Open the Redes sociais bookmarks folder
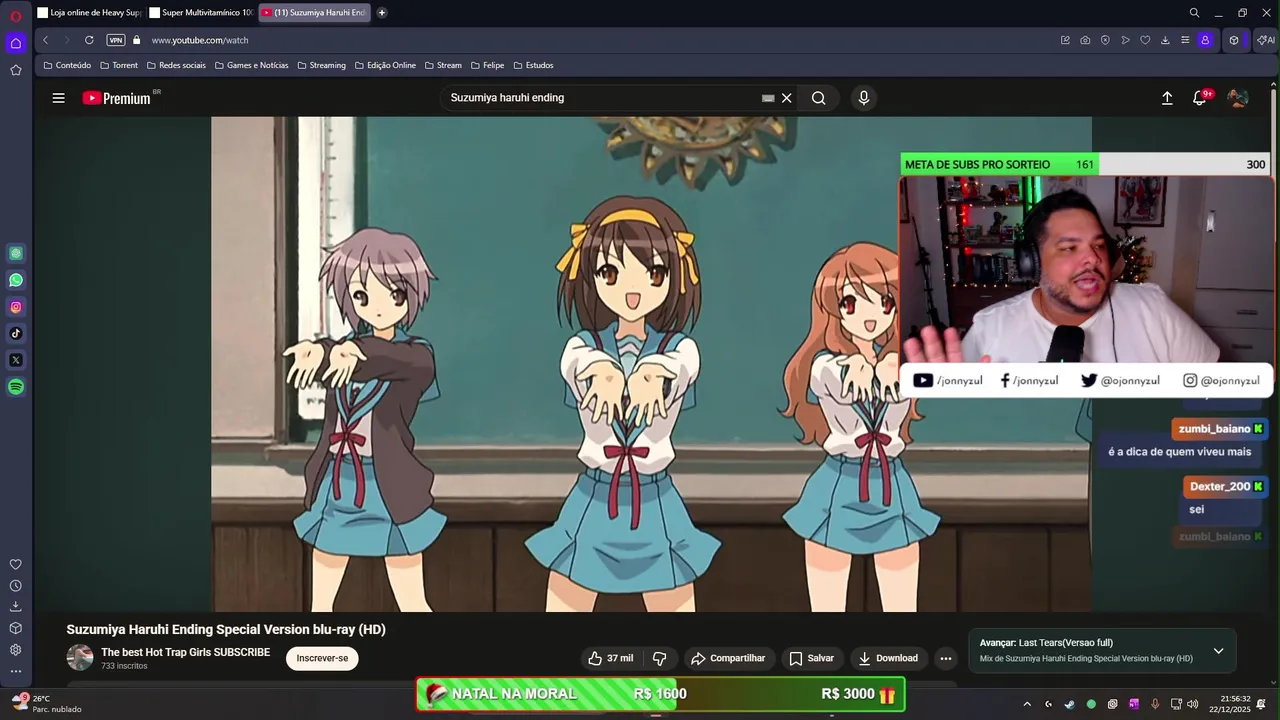The height and width of the screenshot is (720, 1280). tap(176, 65)
